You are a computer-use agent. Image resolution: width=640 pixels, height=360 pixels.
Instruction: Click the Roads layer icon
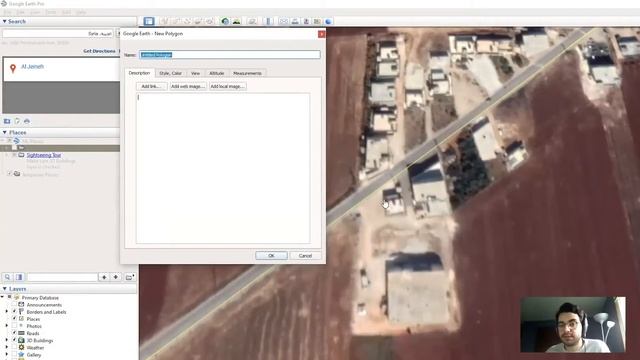(22, 333)
